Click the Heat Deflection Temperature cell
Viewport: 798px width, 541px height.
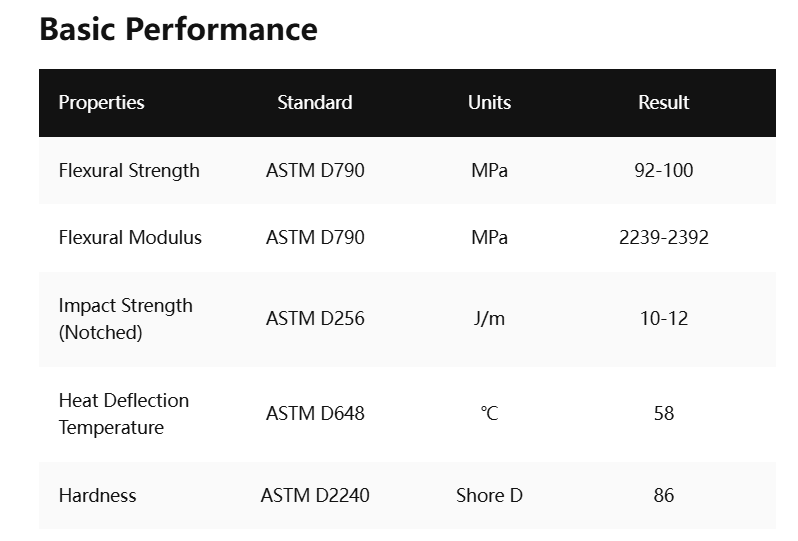124,414
